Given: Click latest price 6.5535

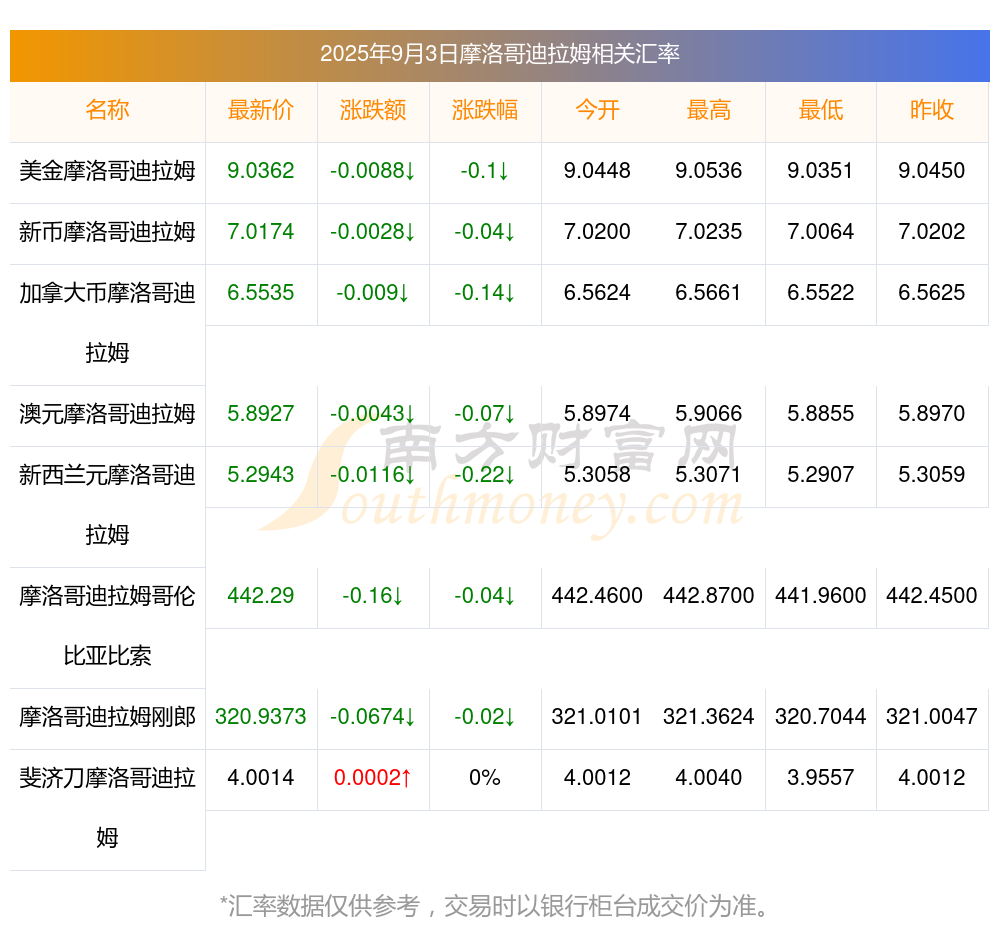Looking at the screenshot, I should pos(261,293).
